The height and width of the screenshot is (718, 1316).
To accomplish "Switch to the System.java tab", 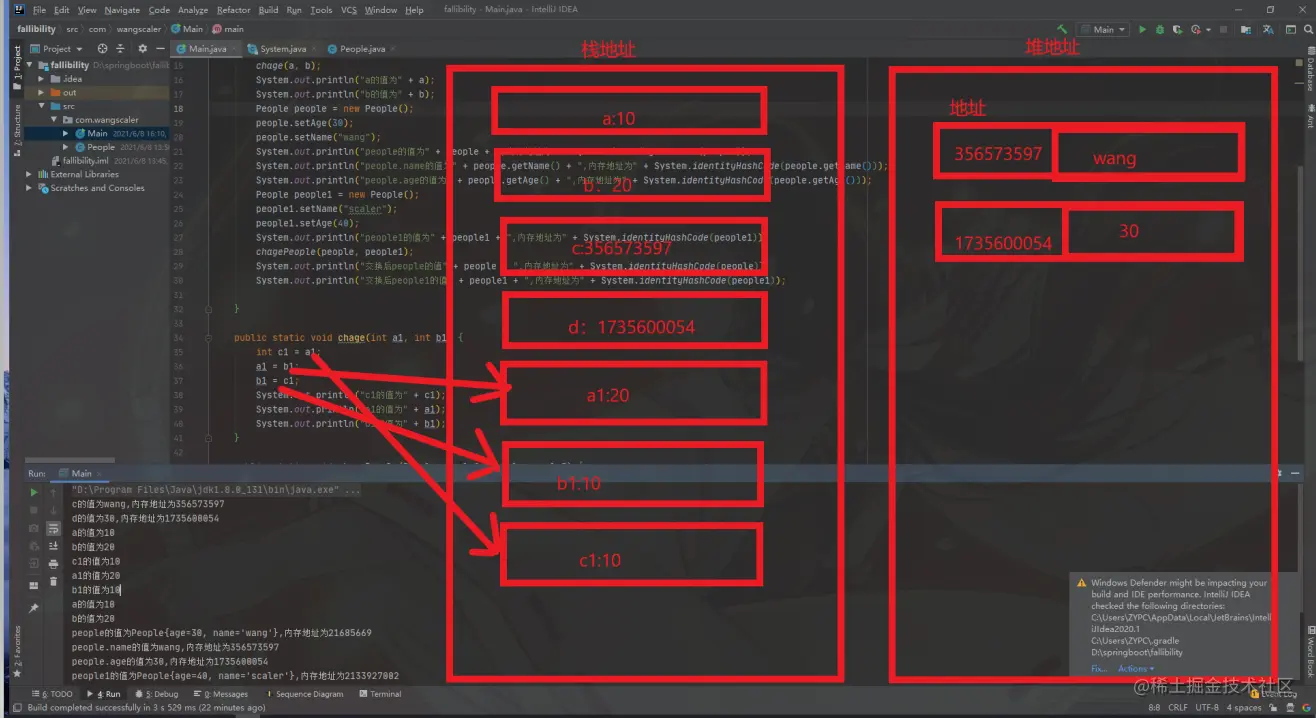I will click(283, 48).
